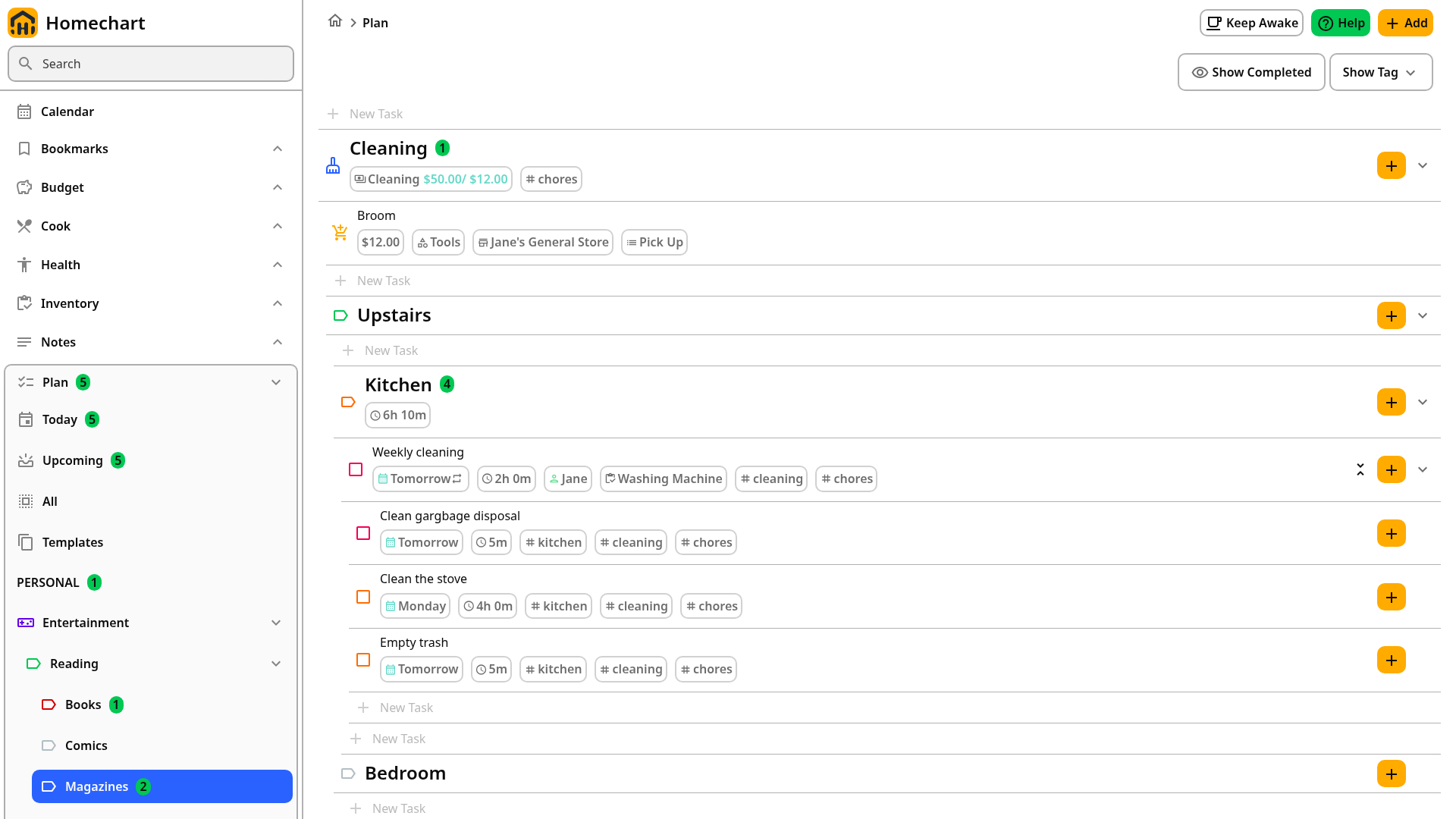Click the Calendar sidebar icon
Image resolution: width=1456 pixels, height=819 pixels.
(x=24, y=111)
